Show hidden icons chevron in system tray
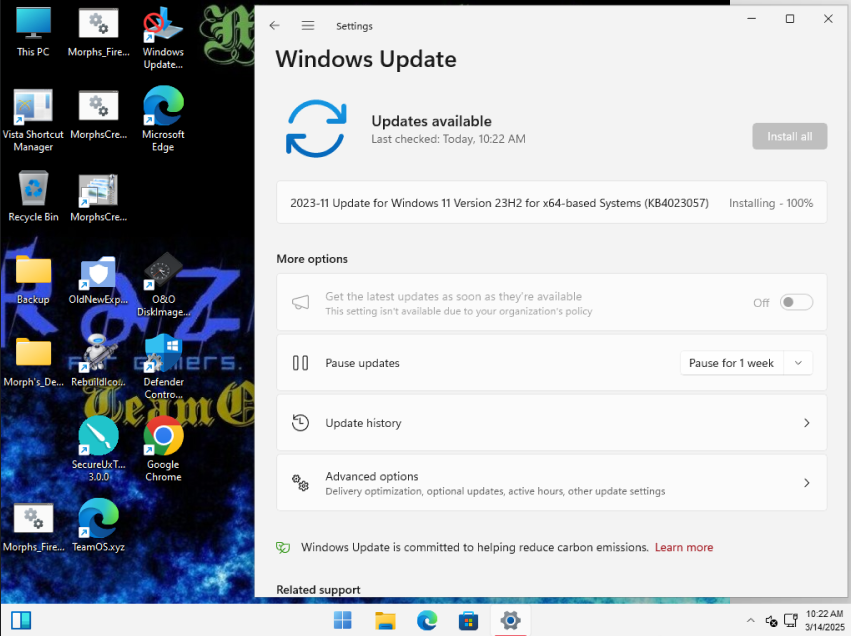 click(751, 620)
